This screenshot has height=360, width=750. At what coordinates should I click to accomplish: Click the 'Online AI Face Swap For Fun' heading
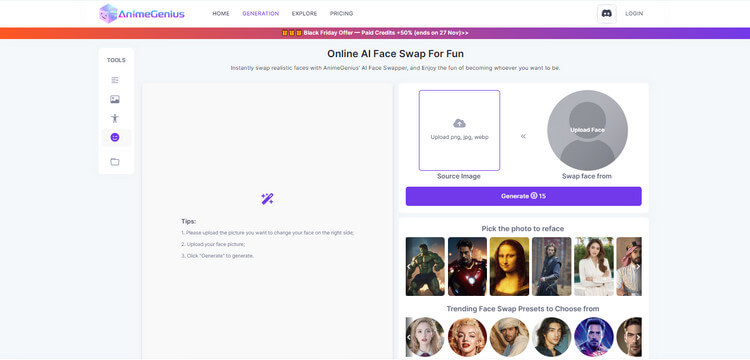[x=395, y=54]
